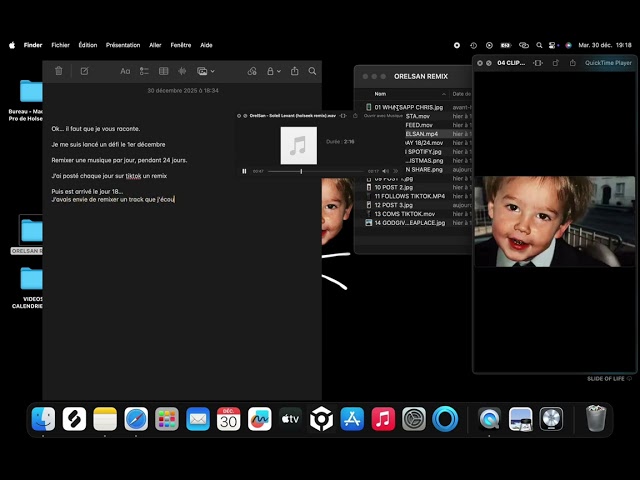Screen dimensions: 640x480
Task: Open the Édition menu
Action: (x=88, y=45)
